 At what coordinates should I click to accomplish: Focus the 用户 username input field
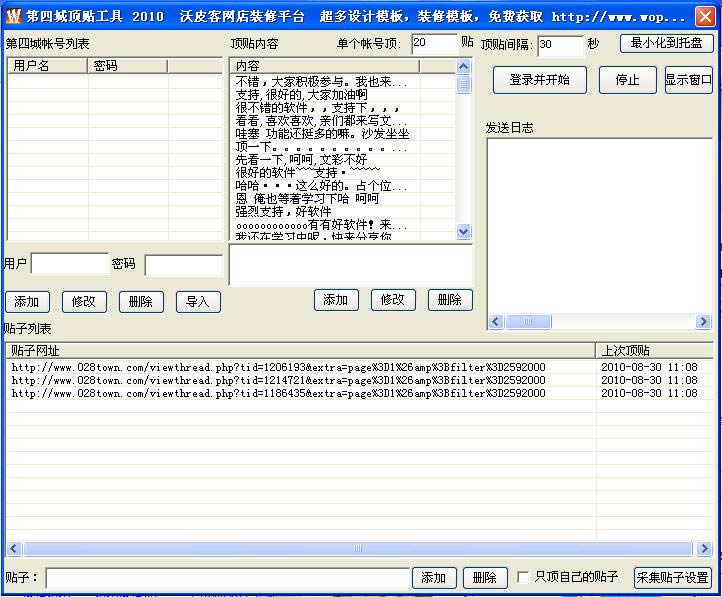point(68,264)
